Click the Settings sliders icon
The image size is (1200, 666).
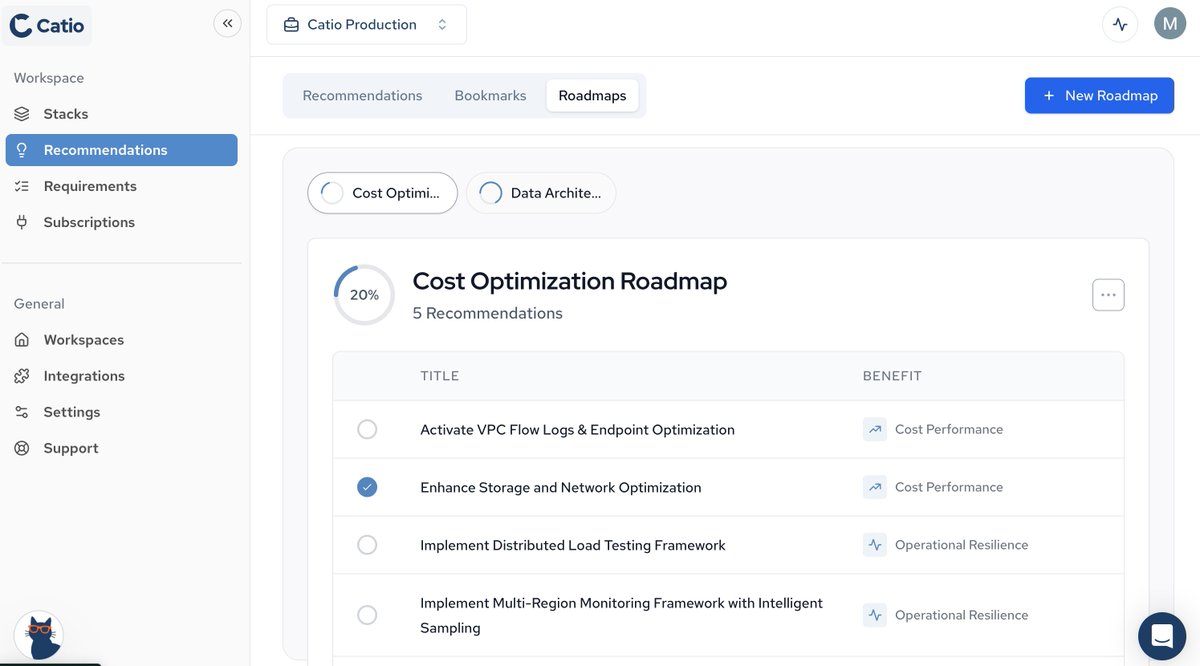pos(22,412)
